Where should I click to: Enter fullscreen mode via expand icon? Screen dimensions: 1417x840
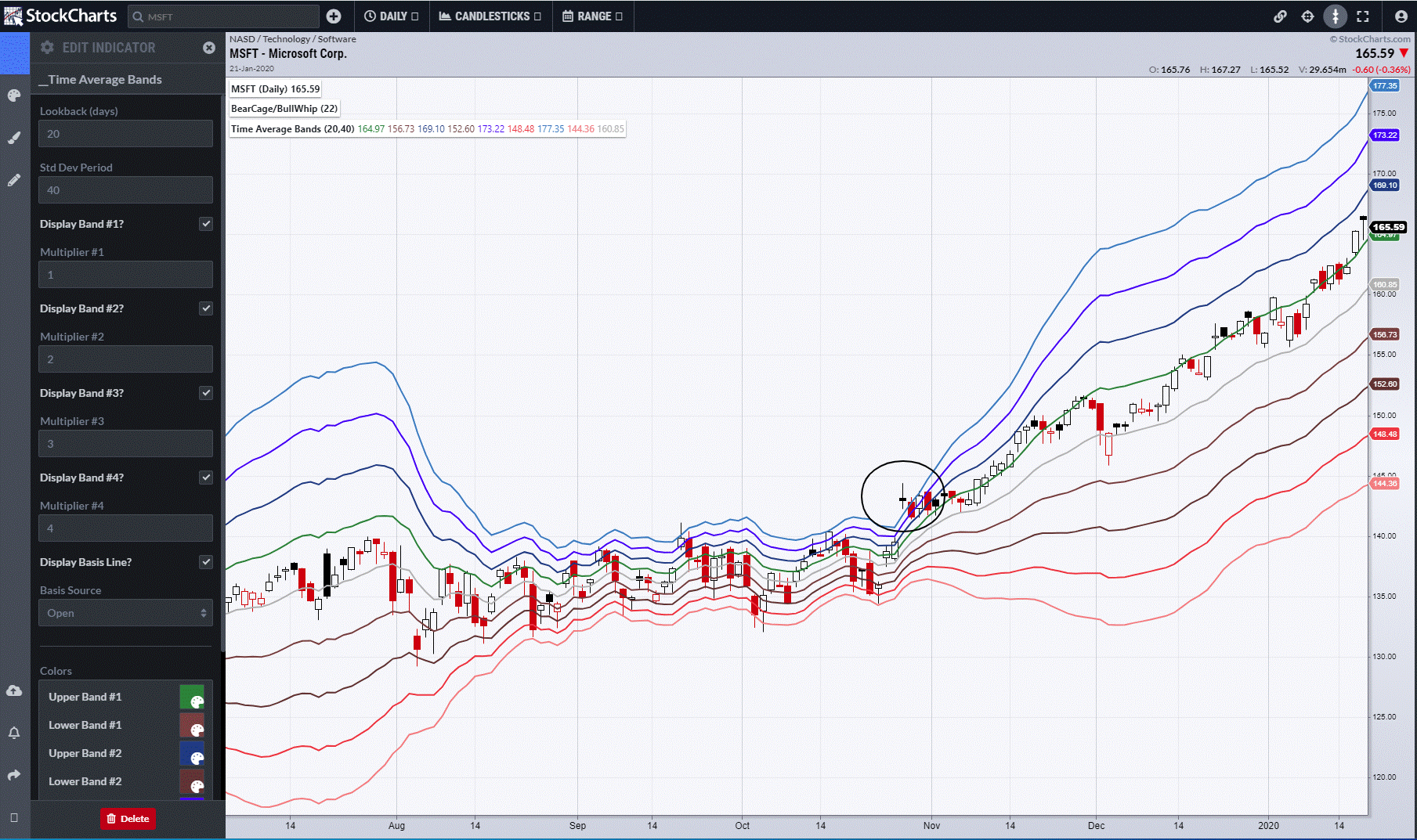click(x=1363, y=16)
